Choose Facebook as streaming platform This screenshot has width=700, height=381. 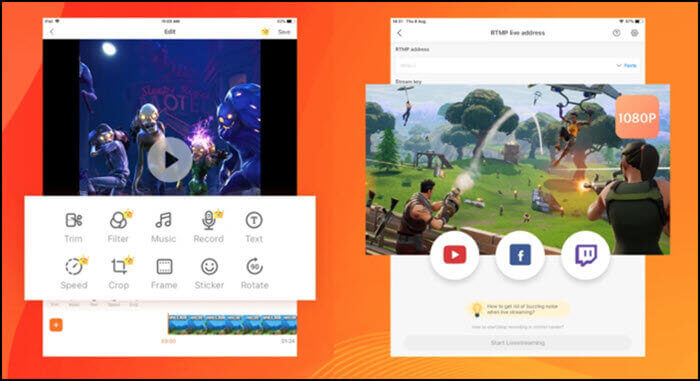point(520,255)
